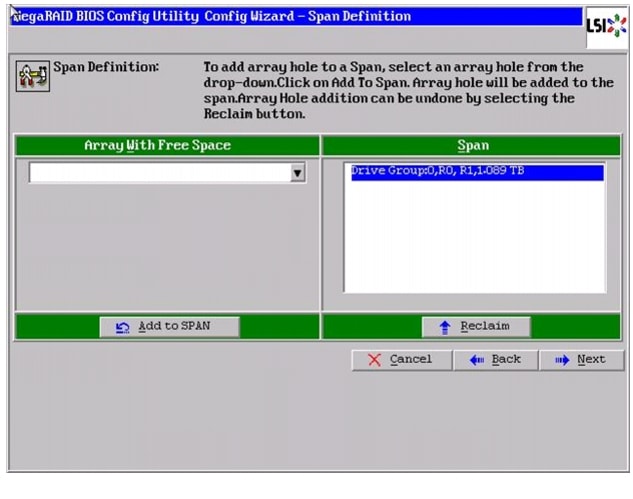Click the empty area of Span list box
The width and height of the screenshot is (633, 499).
[x=474, y=236]
